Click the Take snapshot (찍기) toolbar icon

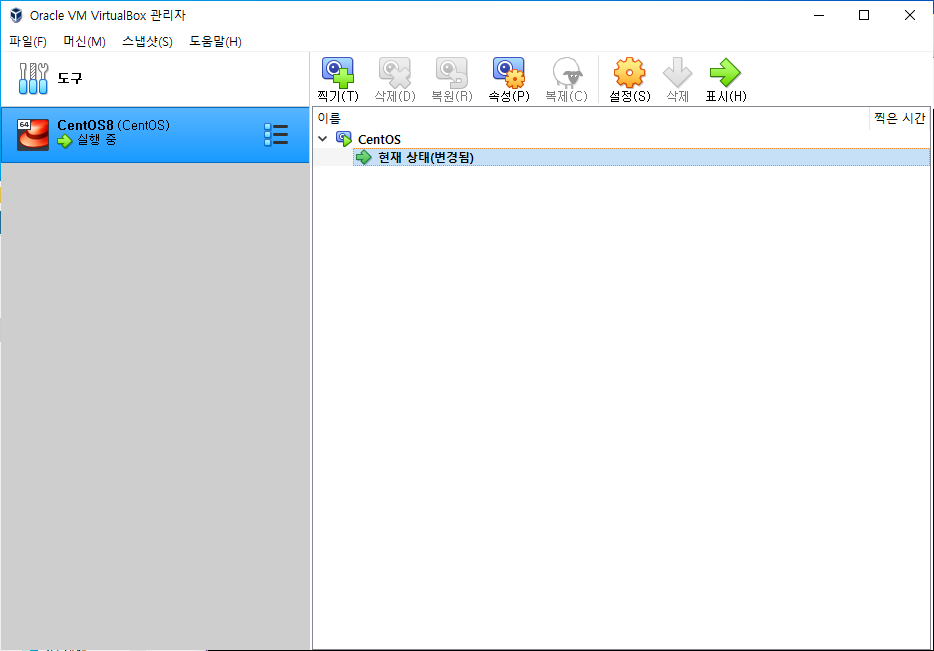point(338,73)
